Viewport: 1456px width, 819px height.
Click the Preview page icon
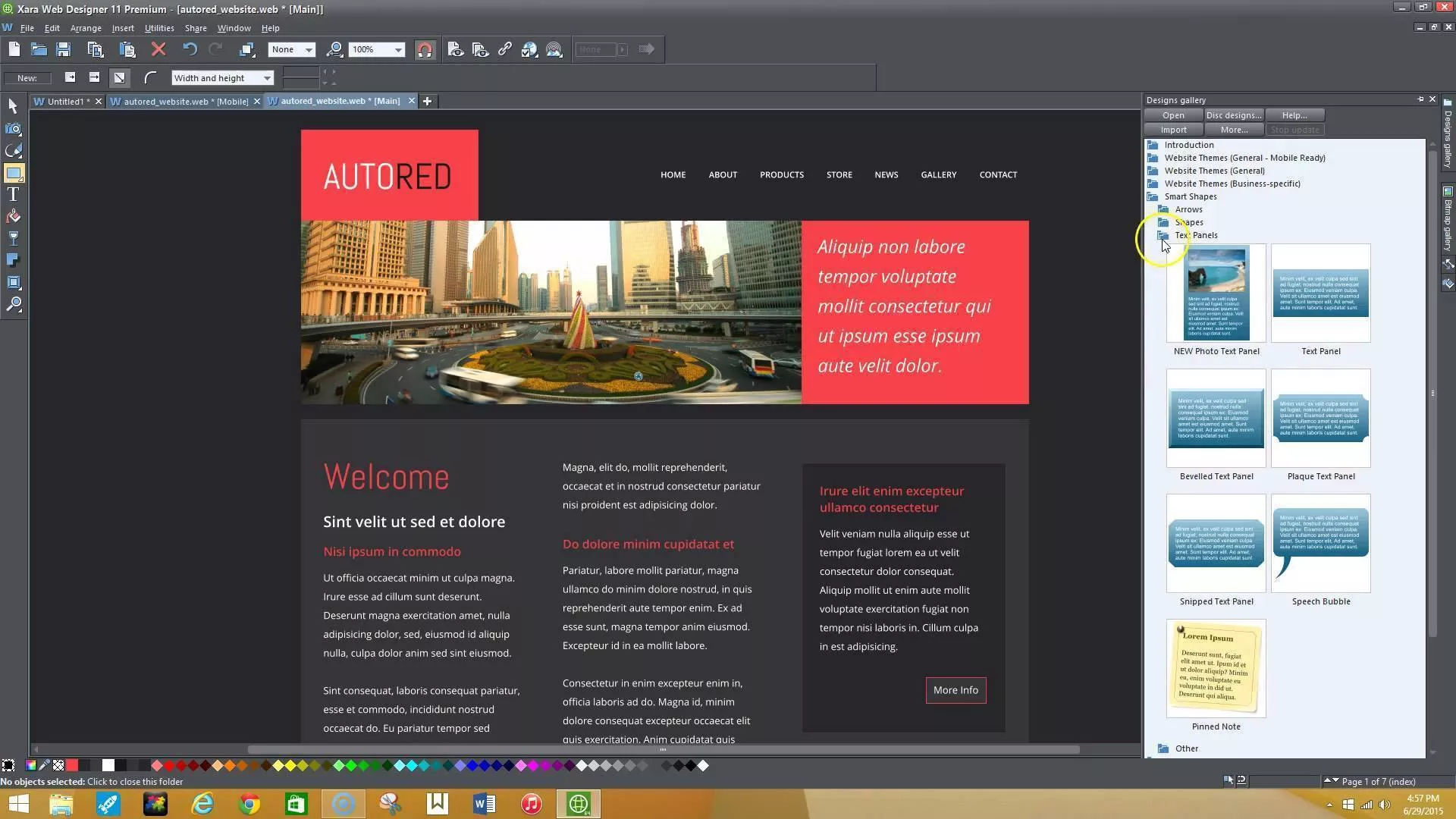click(x=455, y=49)
